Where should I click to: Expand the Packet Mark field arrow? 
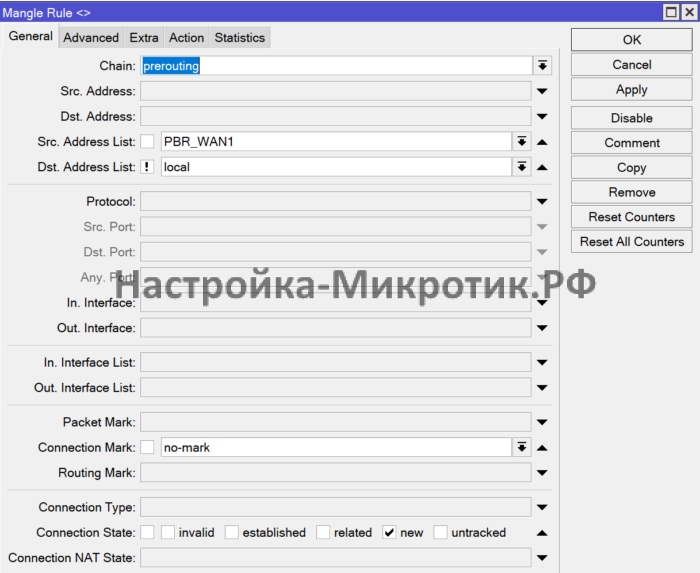tap(542, 423)
